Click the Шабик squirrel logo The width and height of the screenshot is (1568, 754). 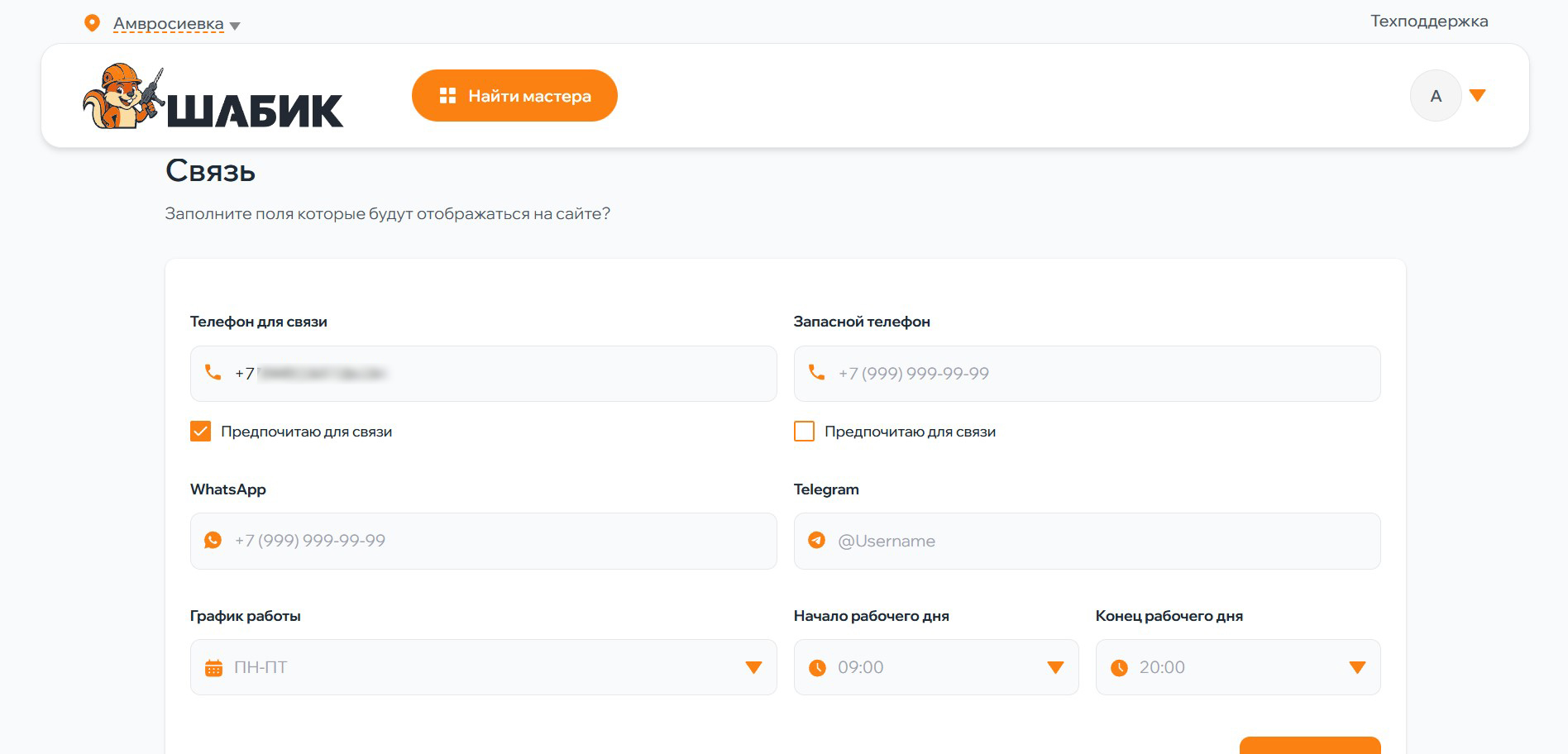pos(213,97)
